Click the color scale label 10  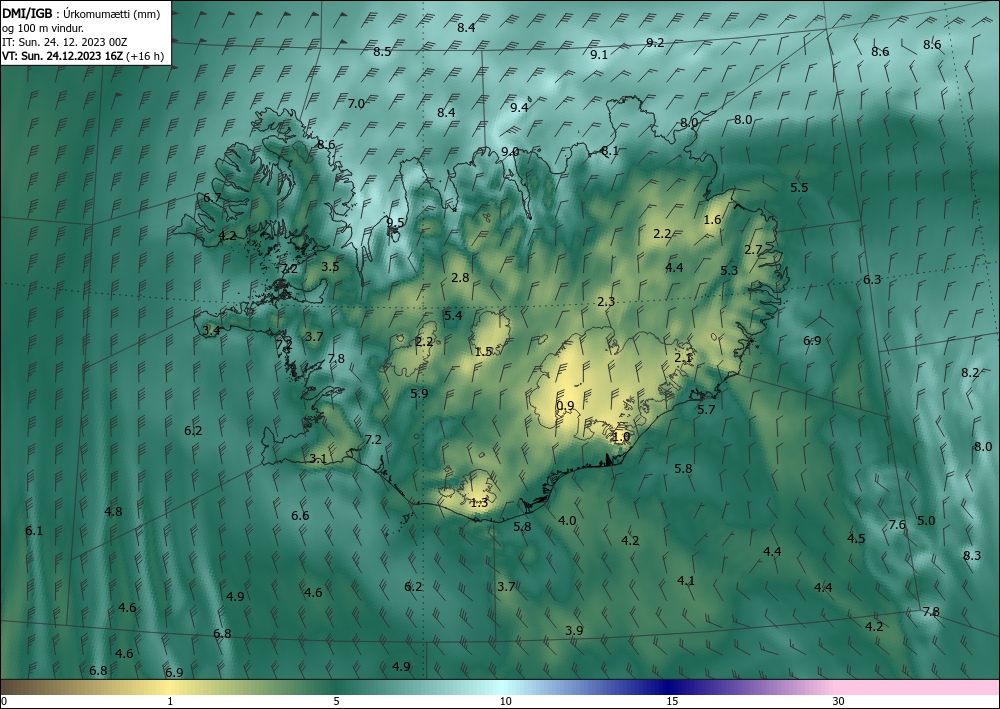pyautogui.click(x=506, y=702)
